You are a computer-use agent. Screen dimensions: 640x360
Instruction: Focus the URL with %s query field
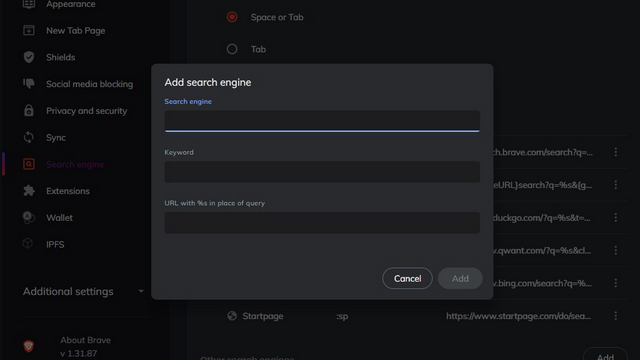[x=322, y=222]
